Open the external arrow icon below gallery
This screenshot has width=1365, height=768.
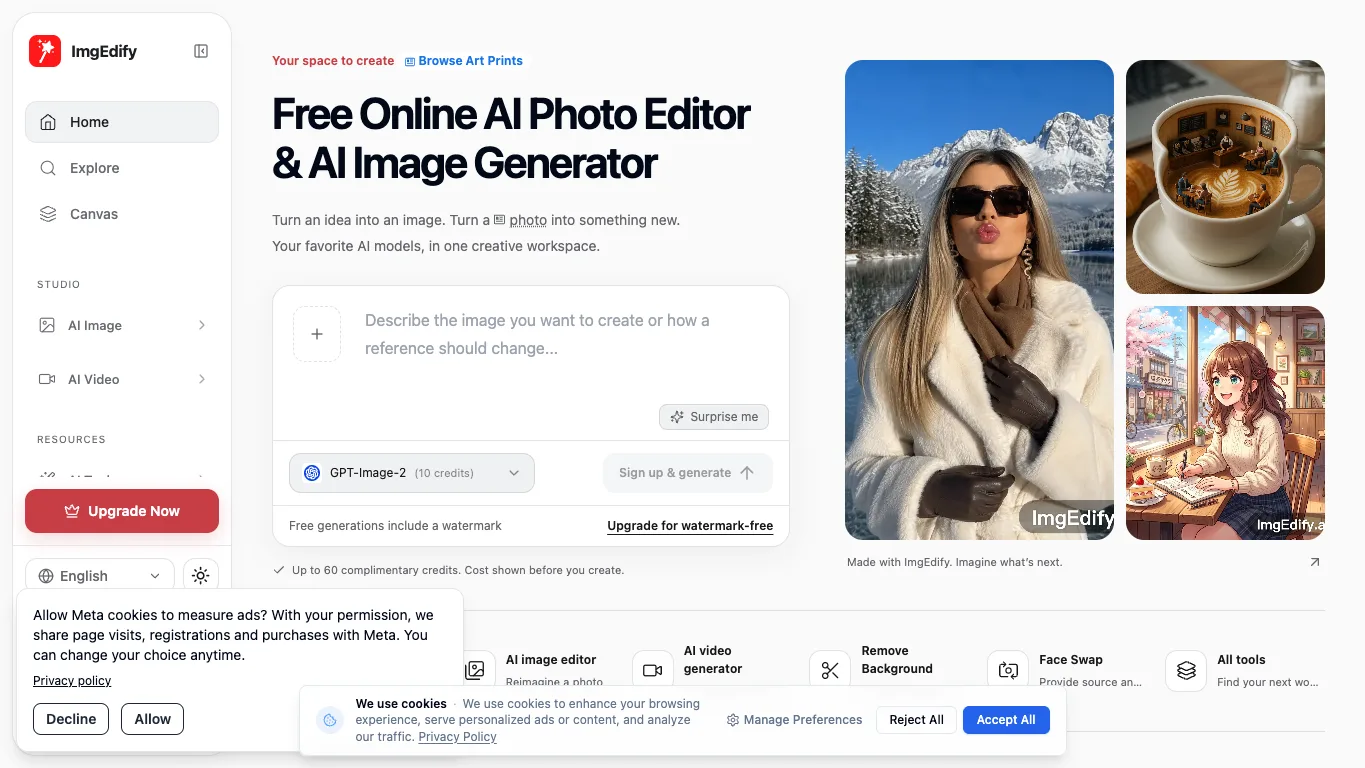pyautogui.click(x=1315, y=562)
